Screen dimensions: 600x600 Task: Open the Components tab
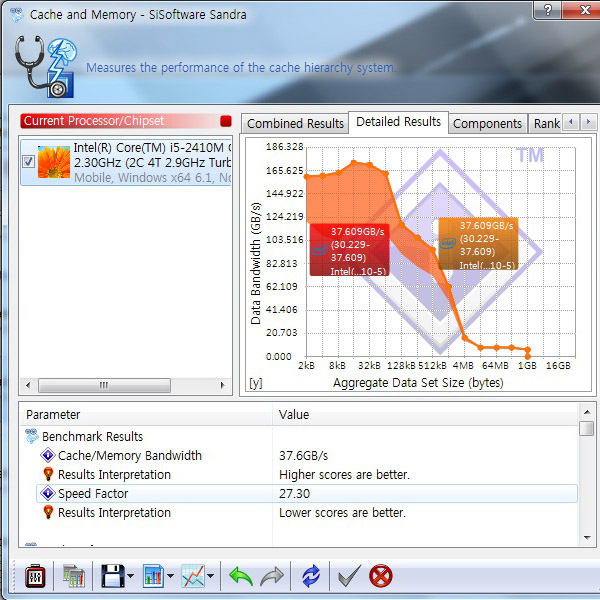click(x=487, y=124)
